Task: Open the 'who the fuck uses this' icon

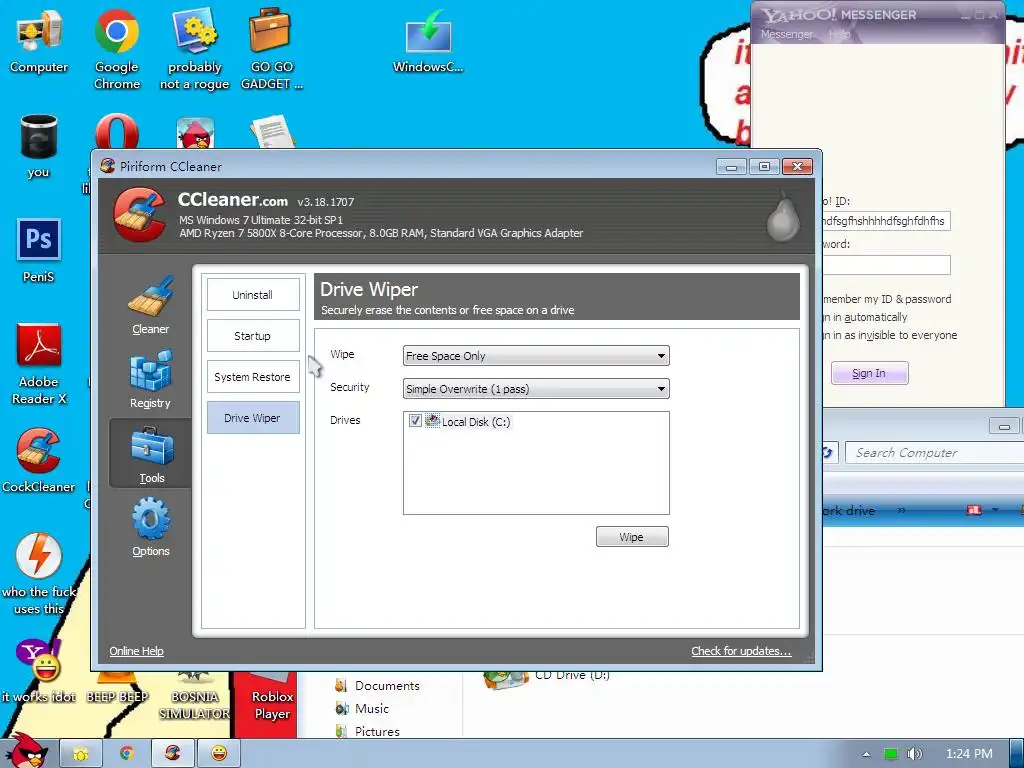Action: 39,575
